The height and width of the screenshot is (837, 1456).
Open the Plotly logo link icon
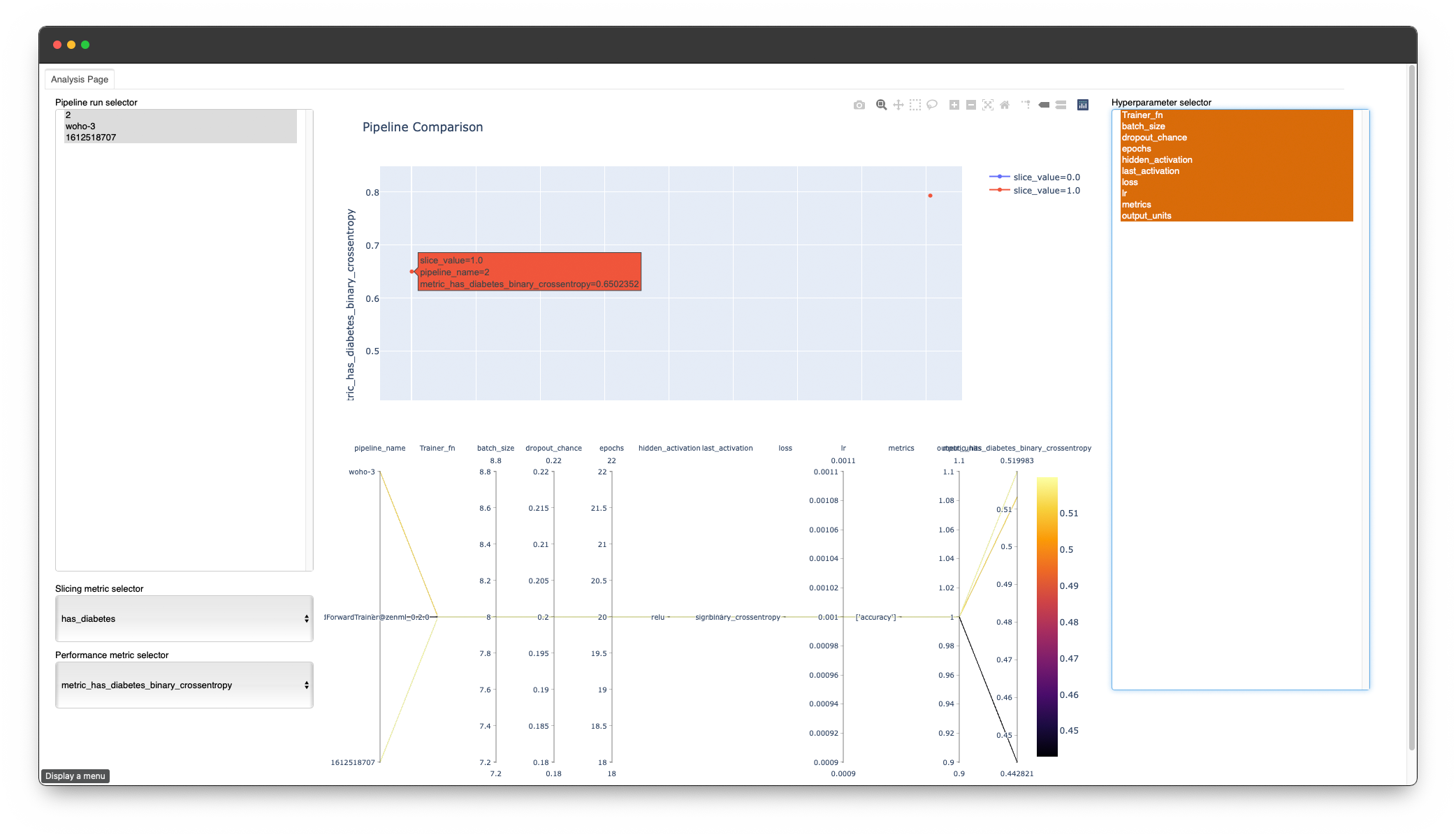(x=1083, y=105)
